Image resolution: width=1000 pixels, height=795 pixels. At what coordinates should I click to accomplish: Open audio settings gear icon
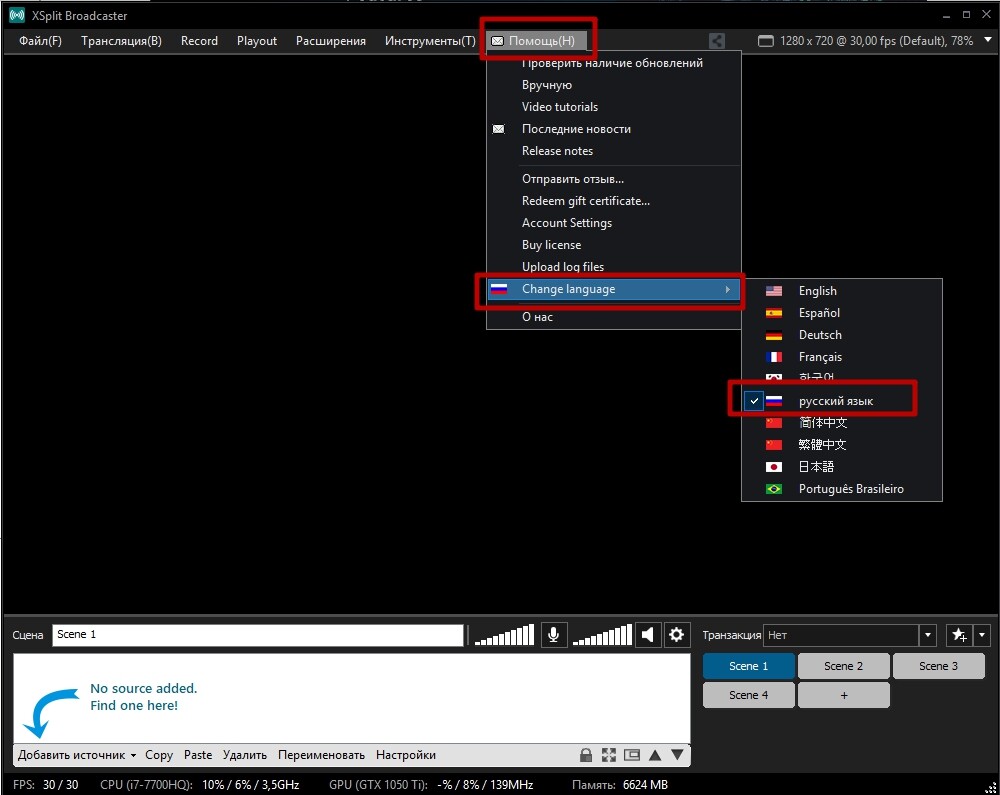tap(677, 635)
